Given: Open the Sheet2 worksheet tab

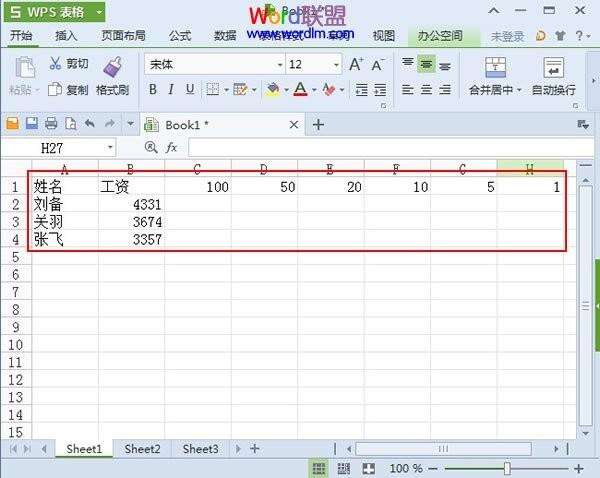Looking at the screenshot, I should tap(142, 449).
